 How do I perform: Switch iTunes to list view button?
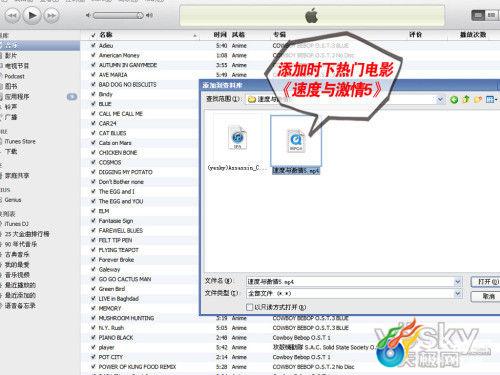coord(478,15)
